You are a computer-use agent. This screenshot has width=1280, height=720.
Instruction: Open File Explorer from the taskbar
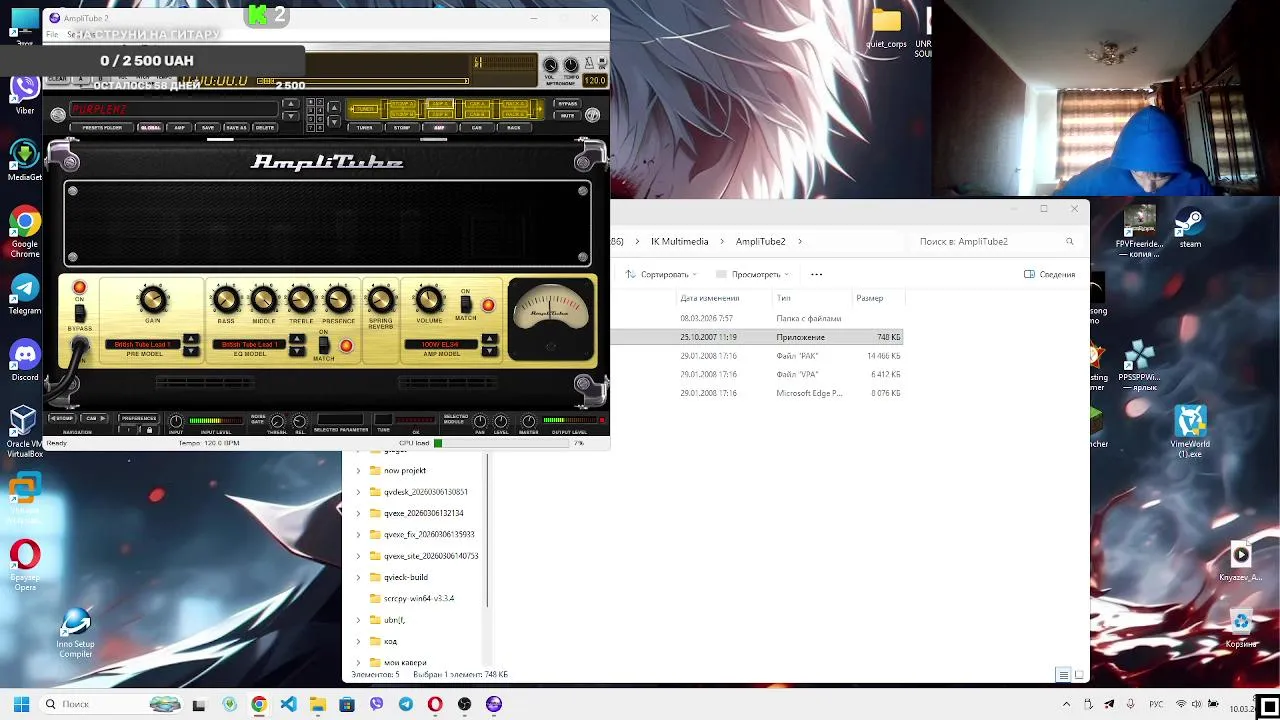point(317,704)
